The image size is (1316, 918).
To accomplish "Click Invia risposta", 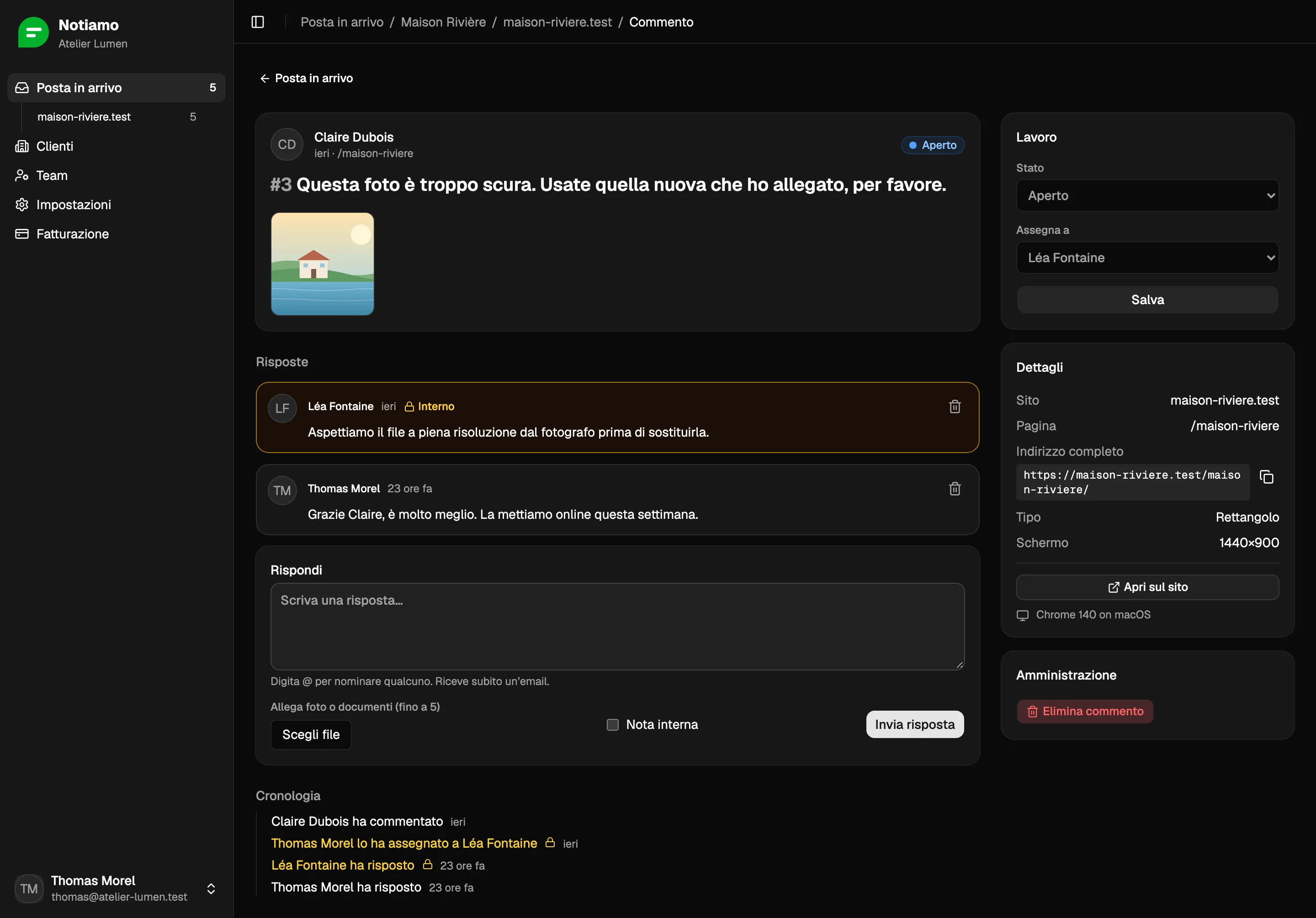I will pyautogui.click(x=915, y=724).
